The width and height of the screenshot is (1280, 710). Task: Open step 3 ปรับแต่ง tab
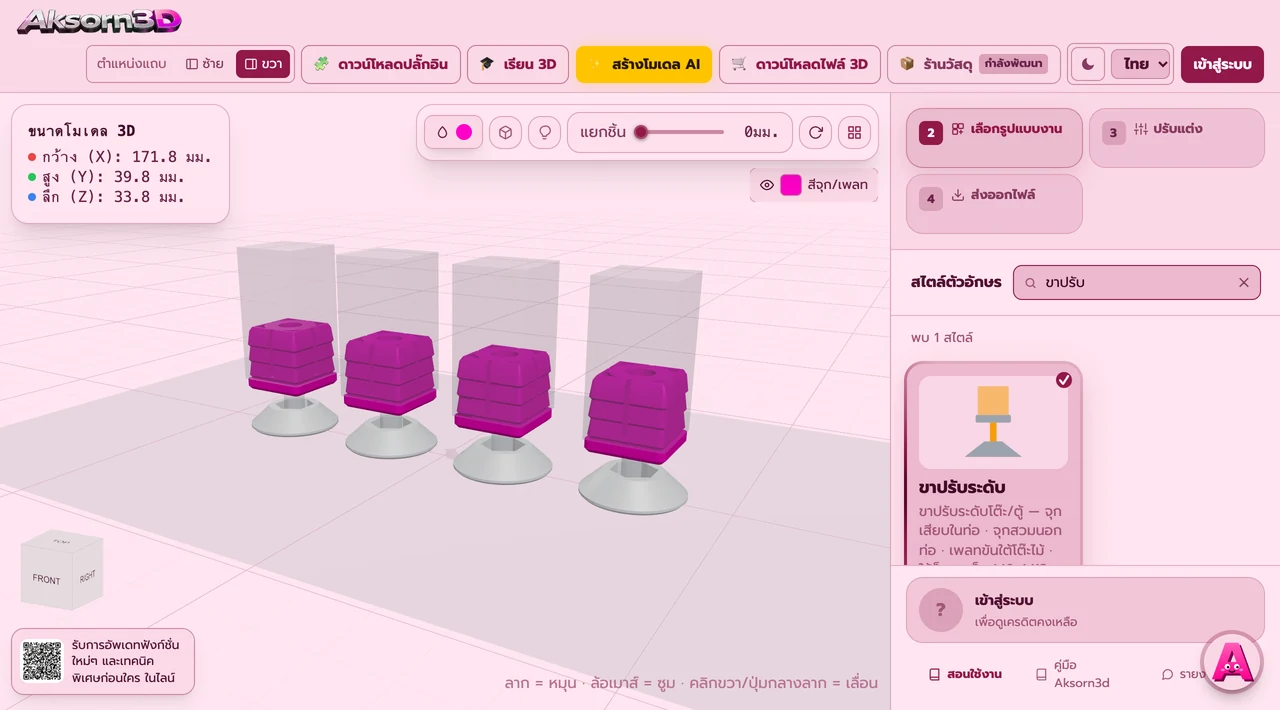pos(1177,137)
